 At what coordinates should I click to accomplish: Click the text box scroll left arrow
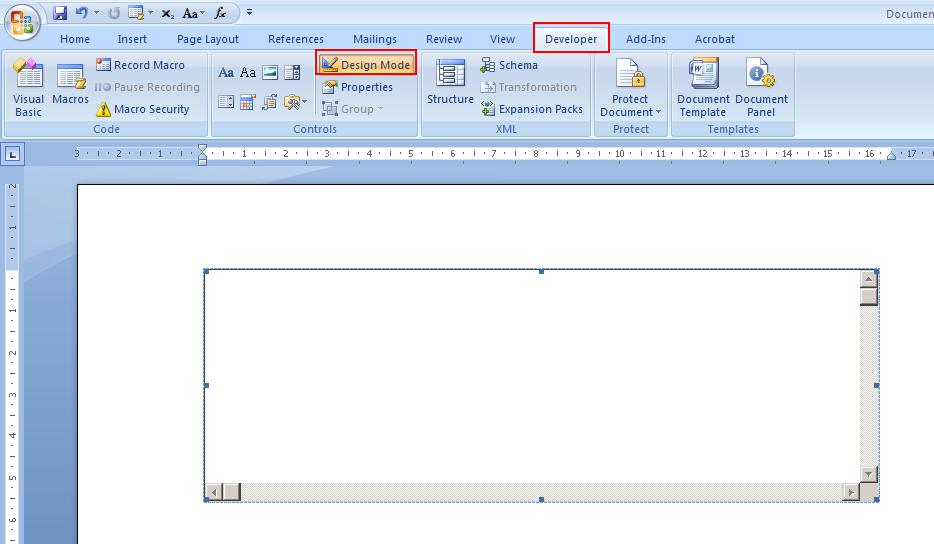(214, 492)
